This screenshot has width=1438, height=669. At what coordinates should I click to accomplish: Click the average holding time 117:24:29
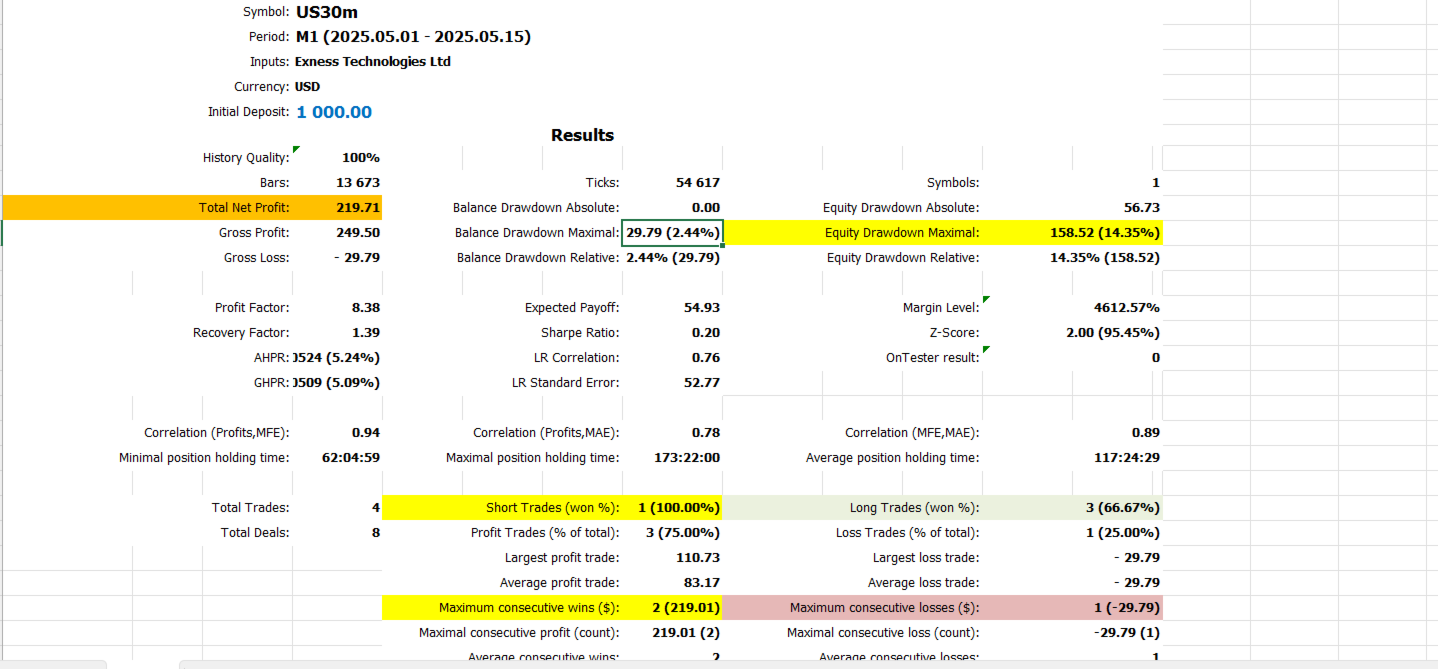pos(1127,458)
